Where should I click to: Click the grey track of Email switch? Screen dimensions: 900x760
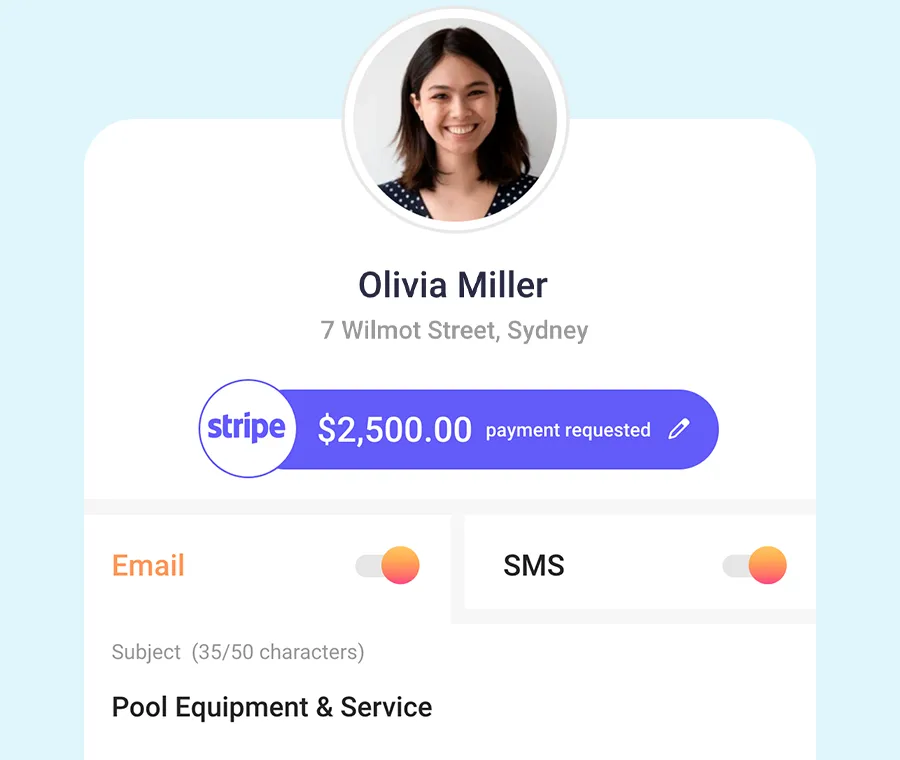click(369, 566)
